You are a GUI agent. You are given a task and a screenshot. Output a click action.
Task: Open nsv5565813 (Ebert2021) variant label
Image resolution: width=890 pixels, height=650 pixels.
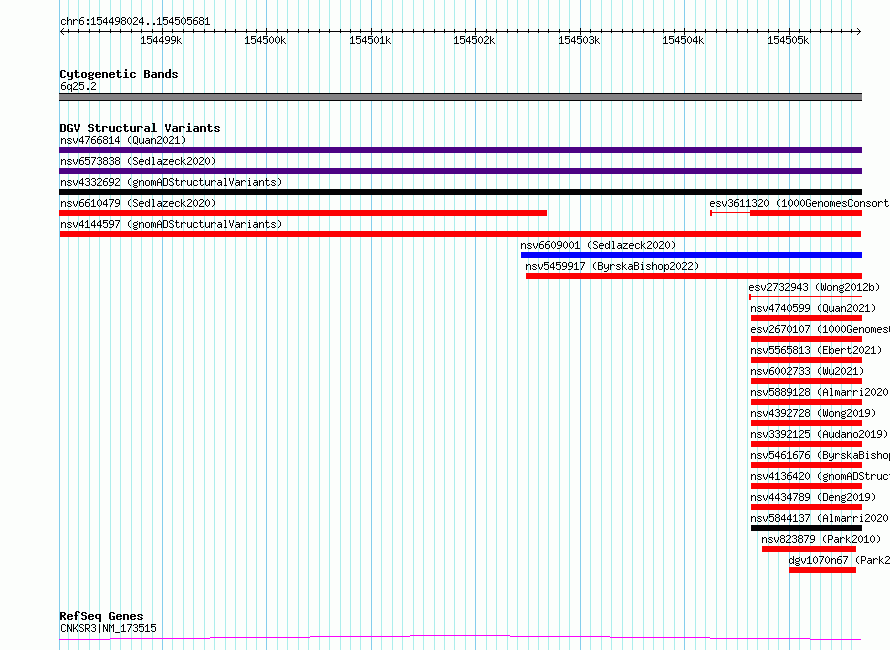[x=816, y=350]
